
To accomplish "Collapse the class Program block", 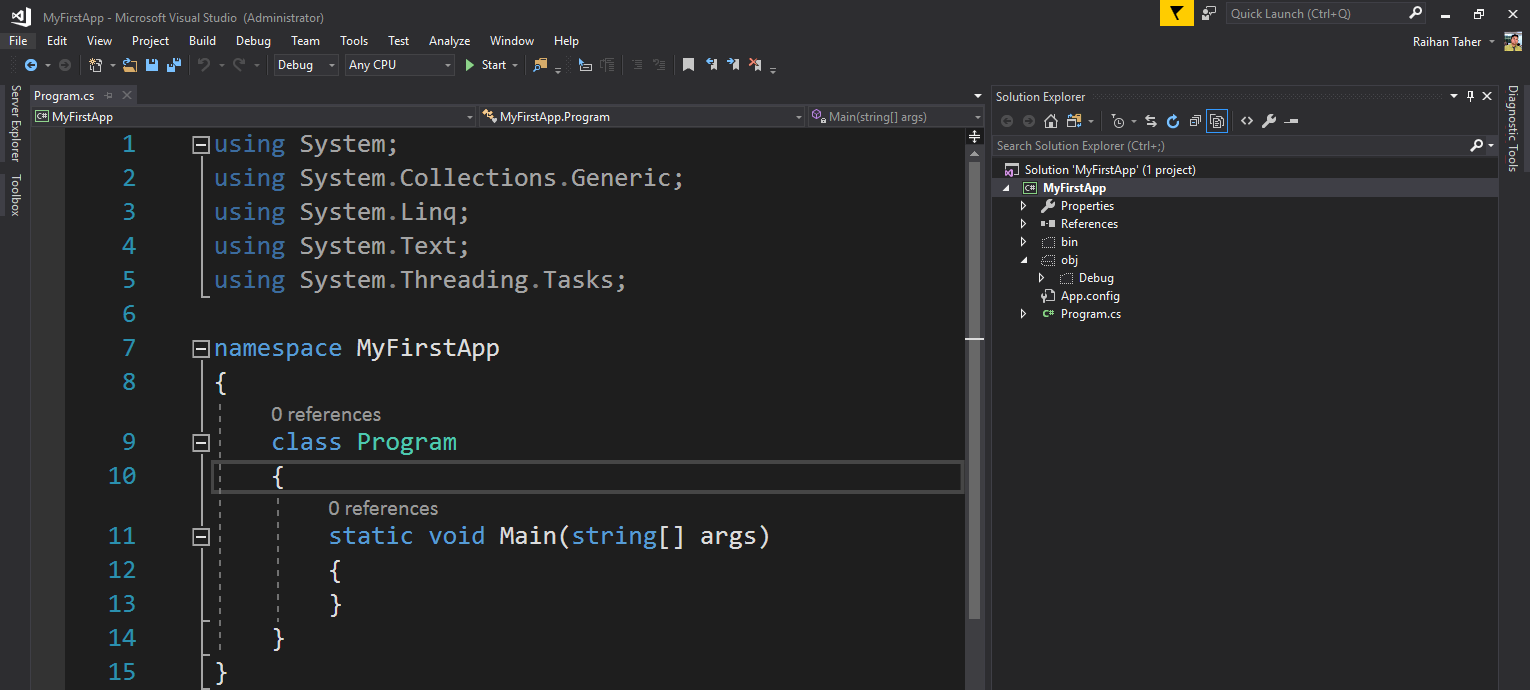I will (x=200, y=442).
